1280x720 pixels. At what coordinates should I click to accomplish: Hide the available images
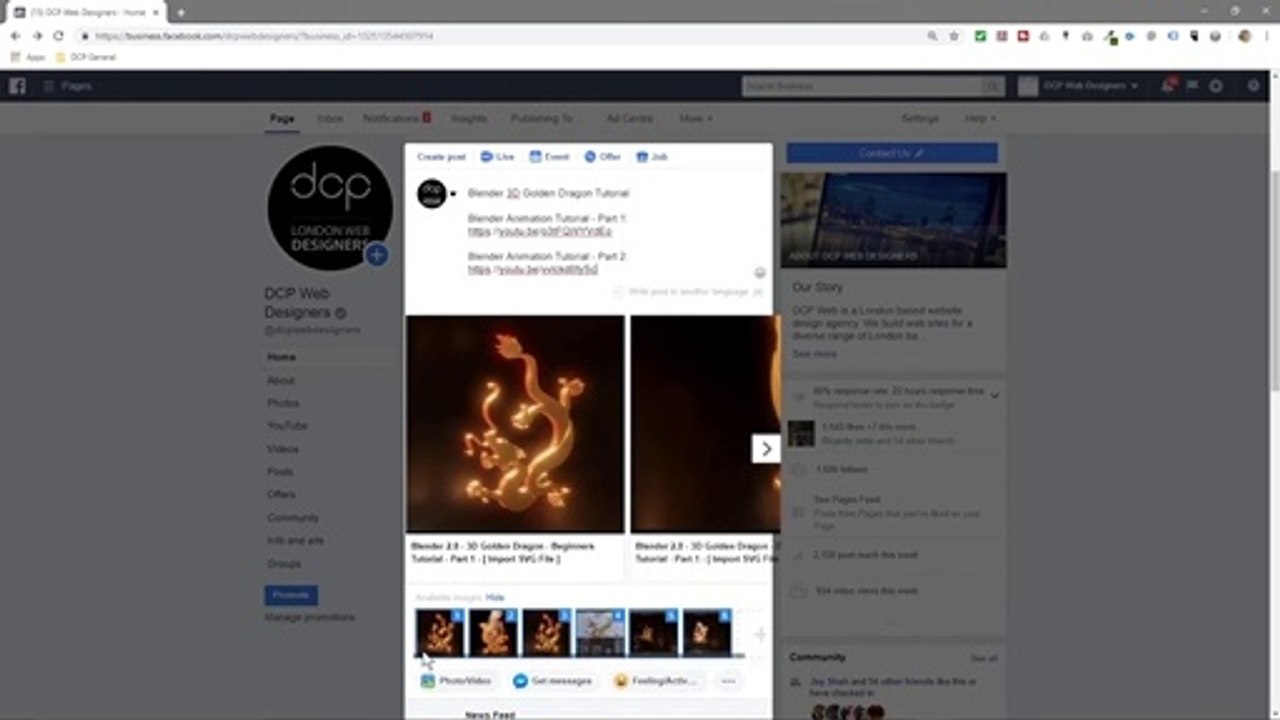(495, 597)
